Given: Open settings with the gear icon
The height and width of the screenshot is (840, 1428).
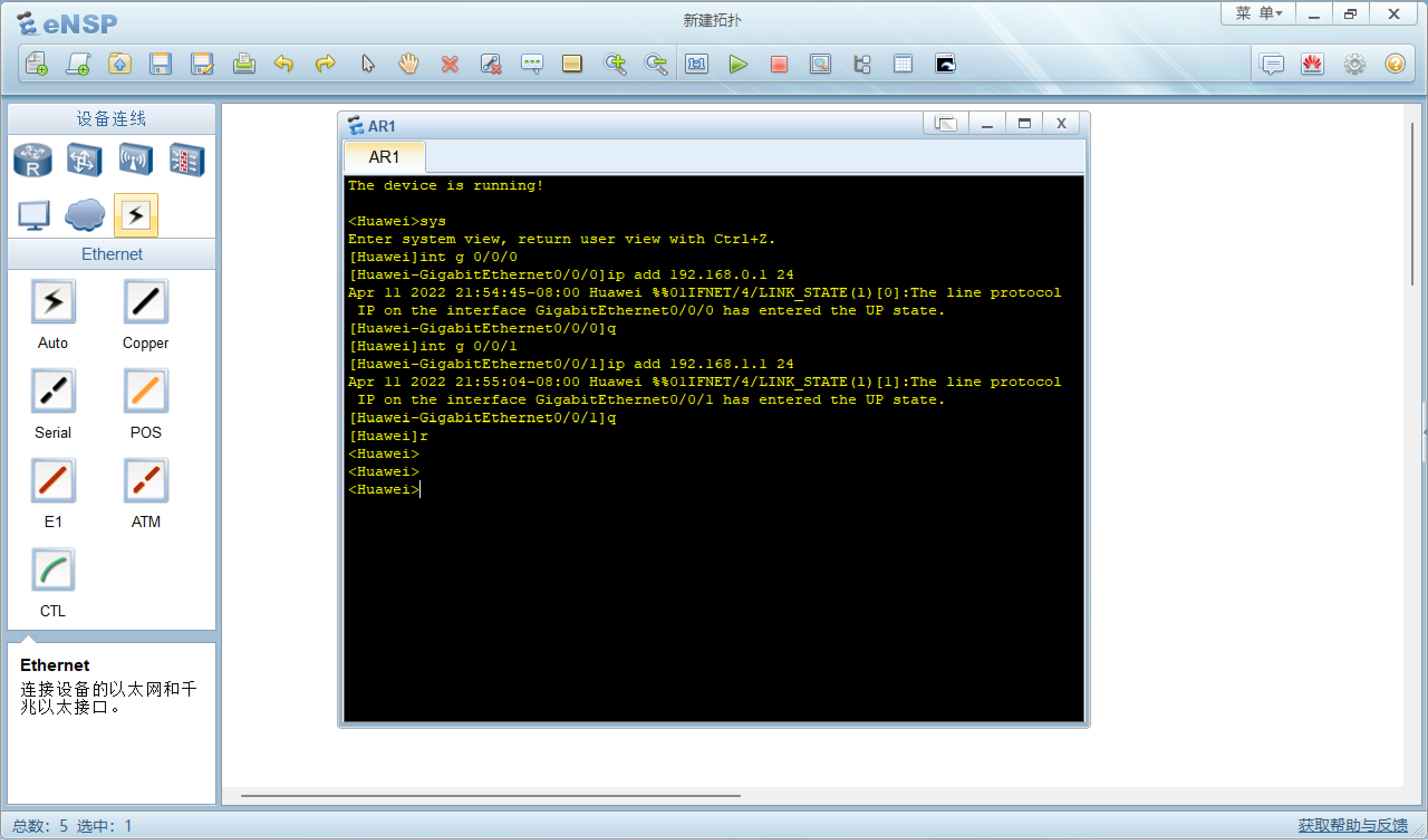Looking at the screenshot, I should [x=1354, y=64].
